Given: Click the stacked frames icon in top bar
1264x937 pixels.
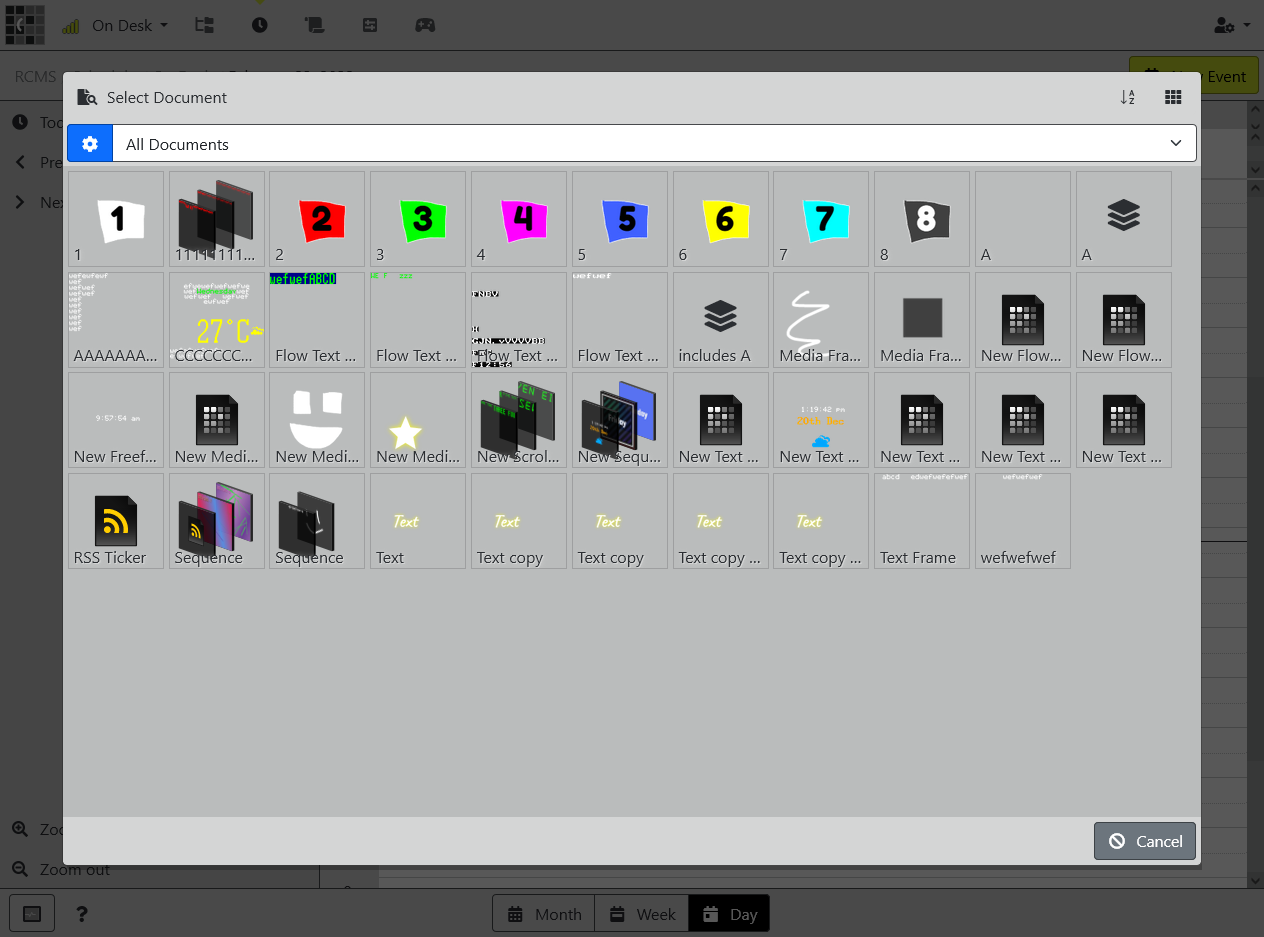Looking at the screenshot, I should (314, 25).
